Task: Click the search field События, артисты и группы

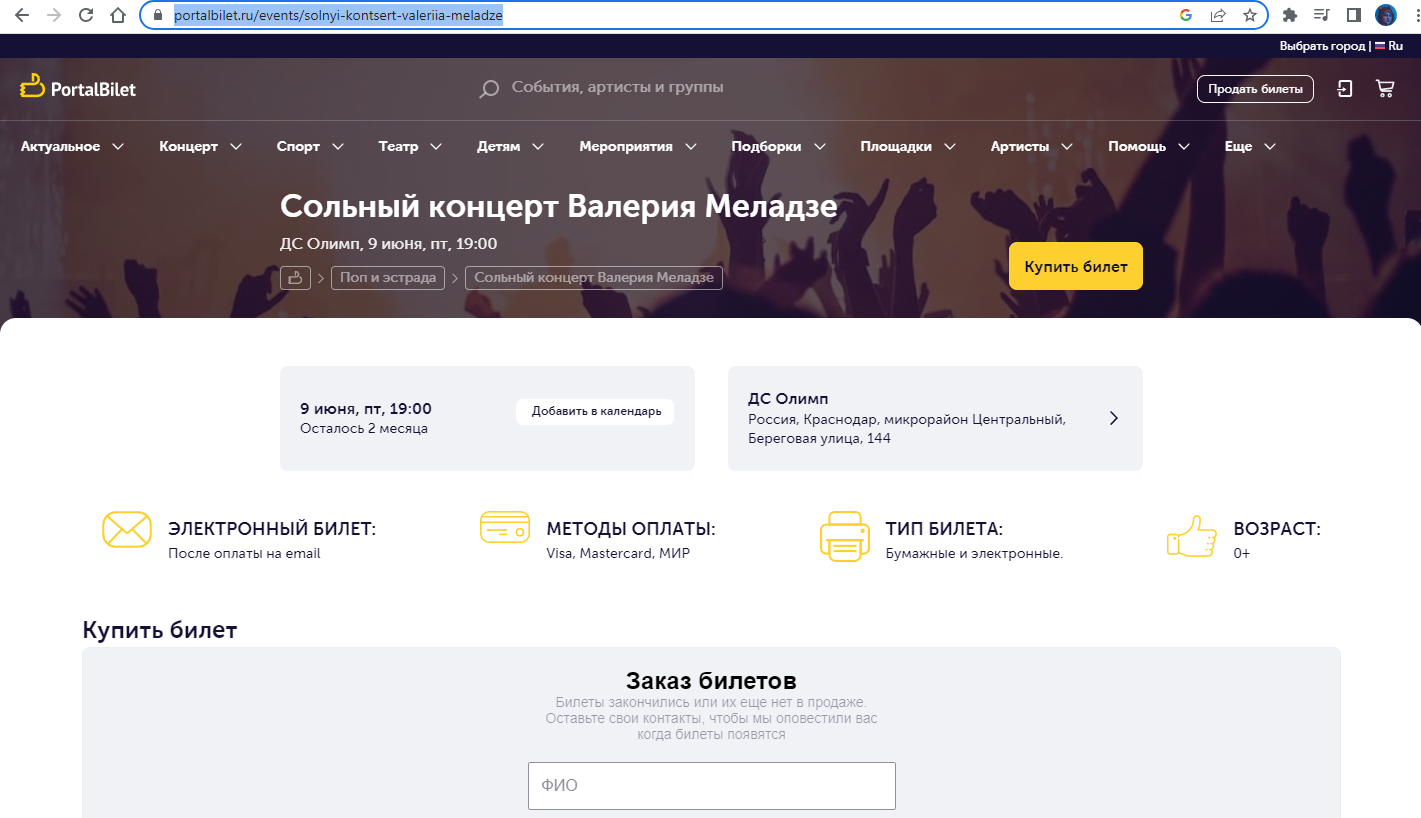Action: tap(617, 88)
